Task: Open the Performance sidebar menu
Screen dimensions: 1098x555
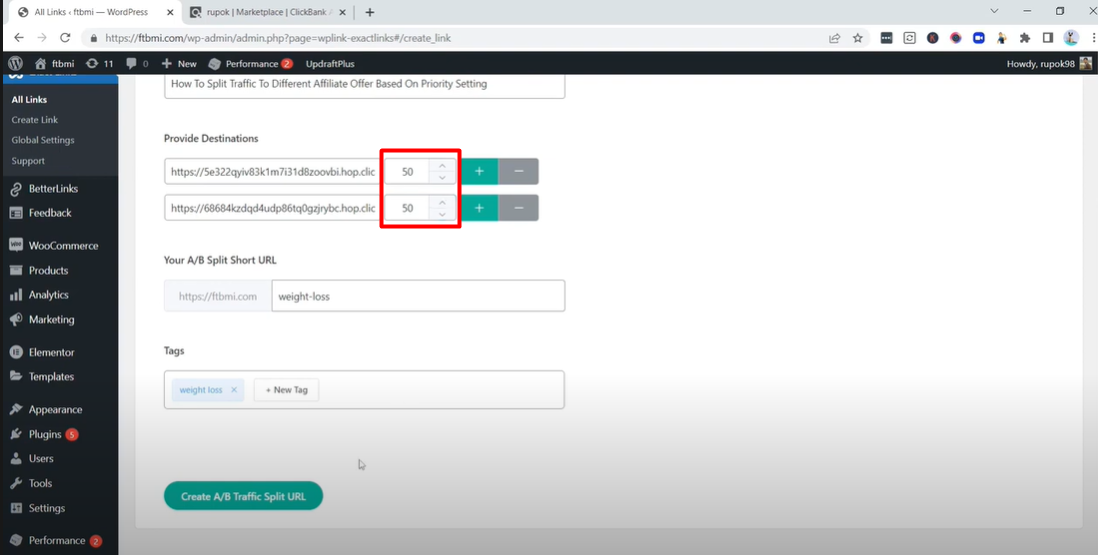Action: 57,540
